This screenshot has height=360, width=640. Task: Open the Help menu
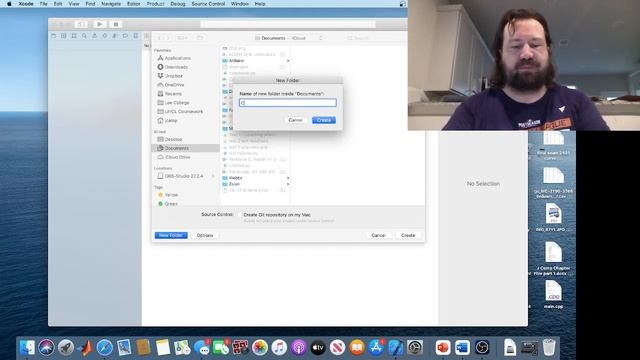tap(260, 4)
